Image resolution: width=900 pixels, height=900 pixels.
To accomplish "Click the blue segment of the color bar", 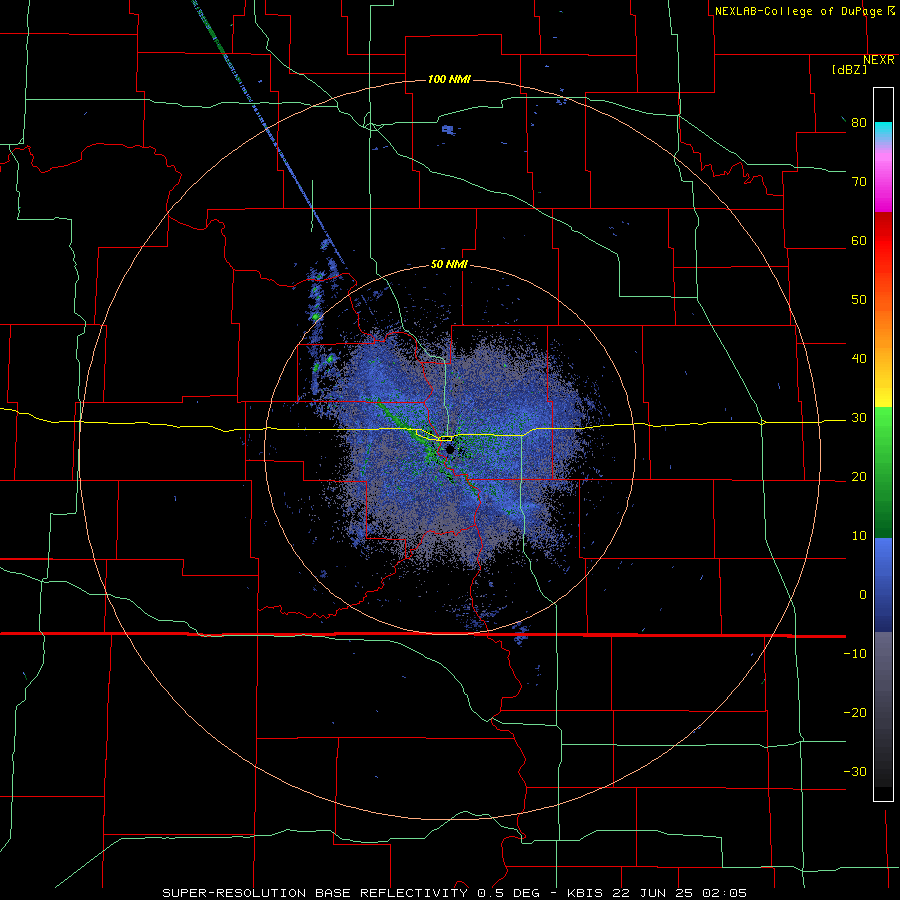I will [x=883, y=584].
